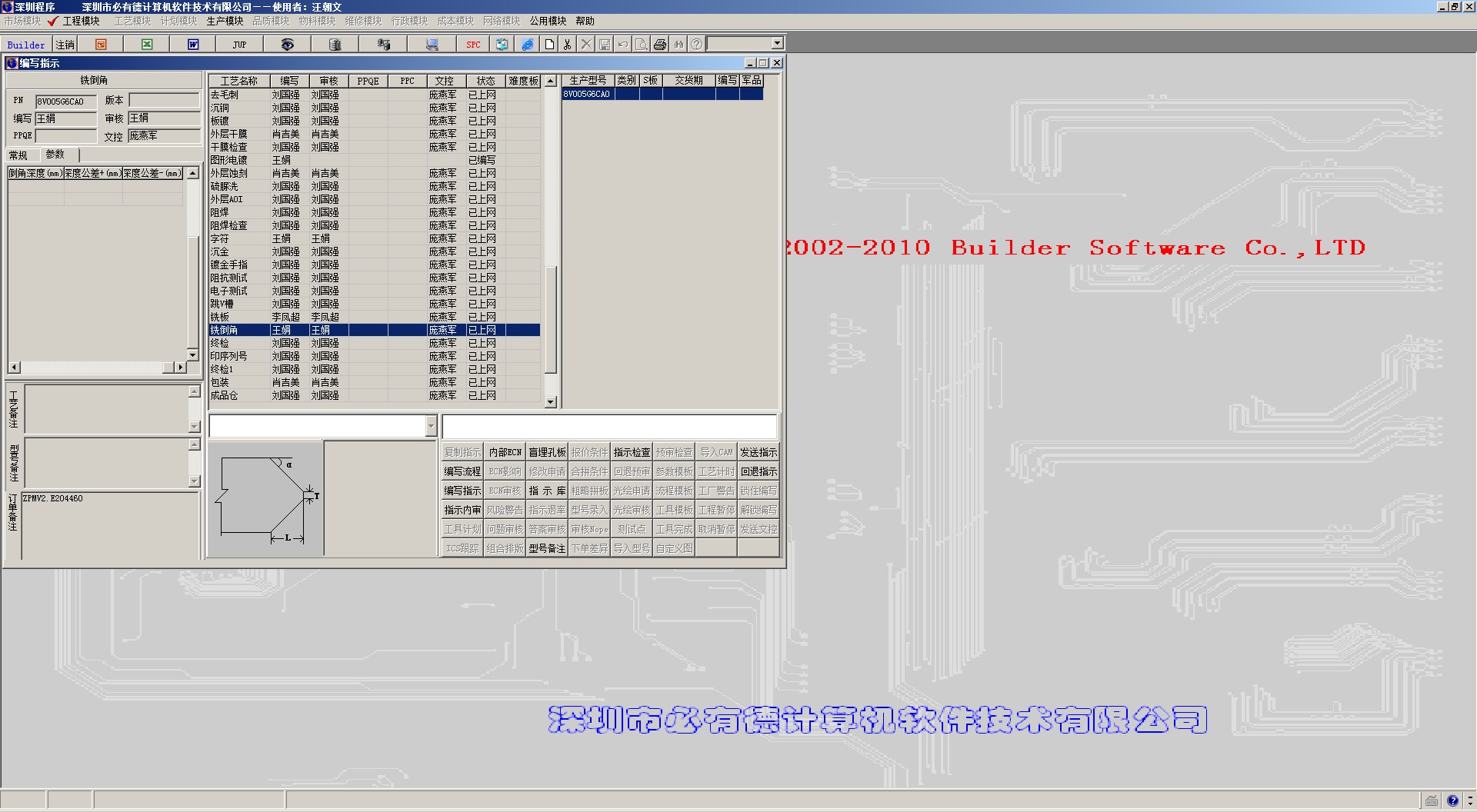Click the X delete icon in toolbar
The image size is (1477, 812).
pyautogui.click(x=586, y=45)
